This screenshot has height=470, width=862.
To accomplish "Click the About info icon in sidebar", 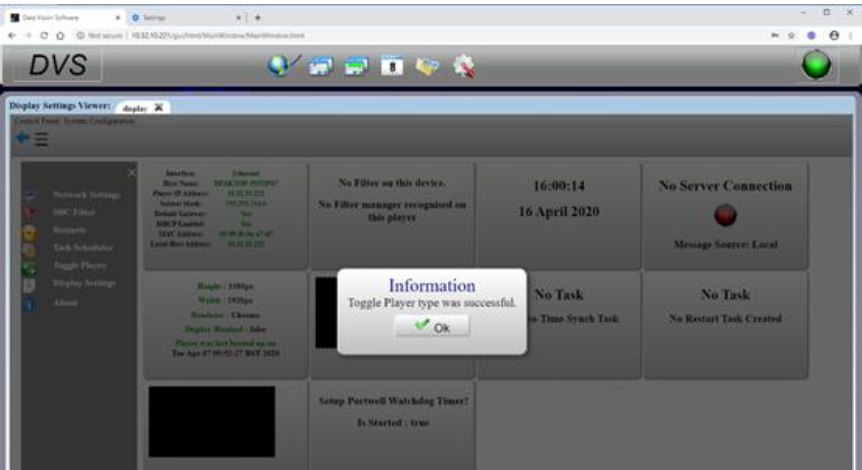I will click(29, 303).
